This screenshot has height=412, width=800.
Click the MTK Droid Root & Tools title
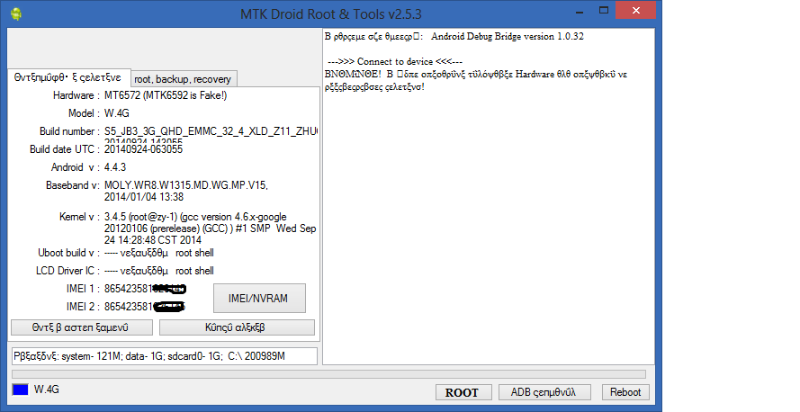pos(331,14)
